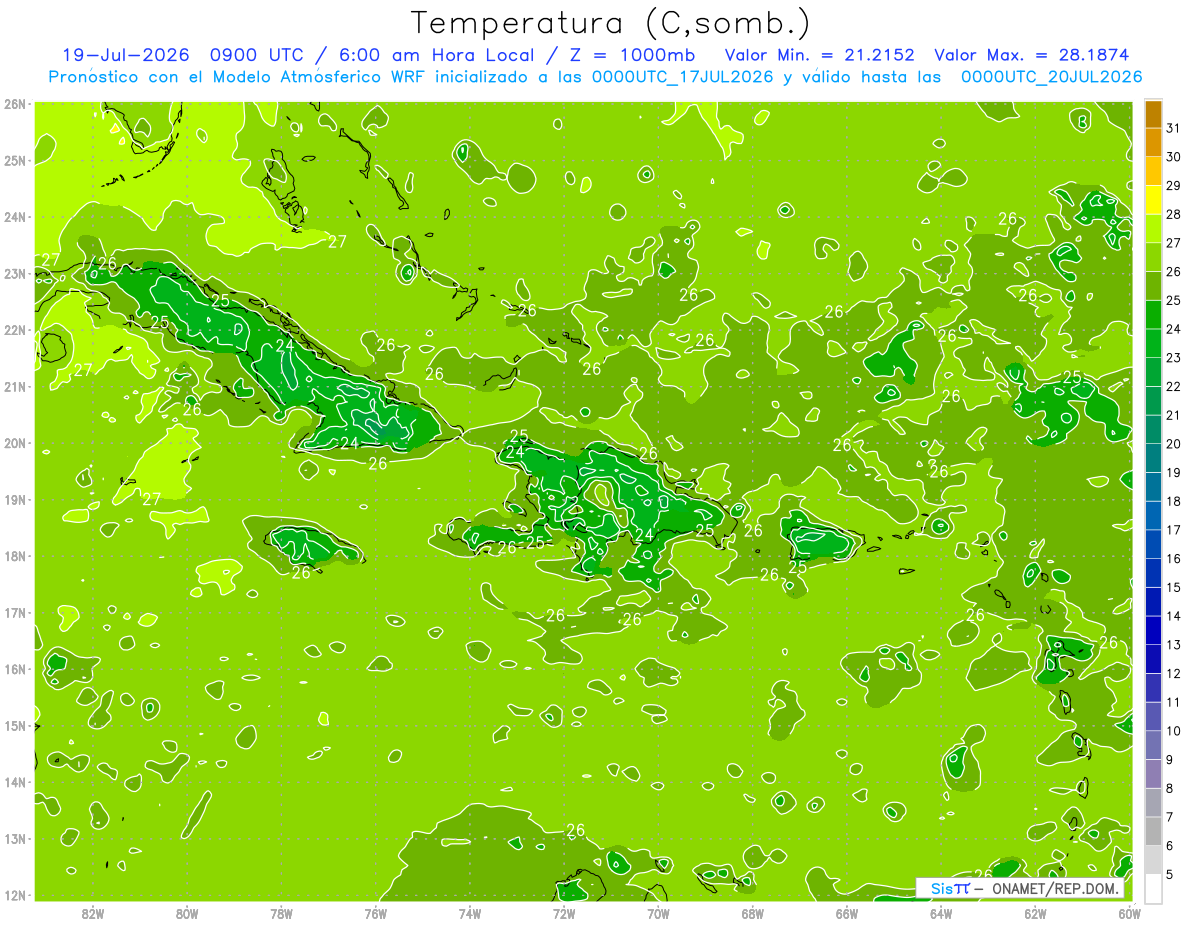The width and height of the screenshot is (1200, 927).
Task: Click the "0000UTC_17JUL2026" initialization timestamp
Action: tap(683, 76)
